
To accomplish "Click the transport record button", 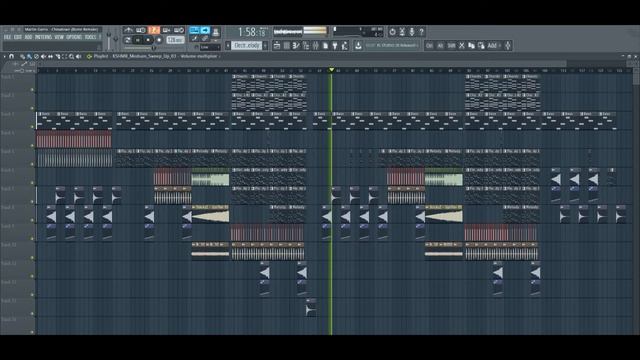I will point(159,40).
